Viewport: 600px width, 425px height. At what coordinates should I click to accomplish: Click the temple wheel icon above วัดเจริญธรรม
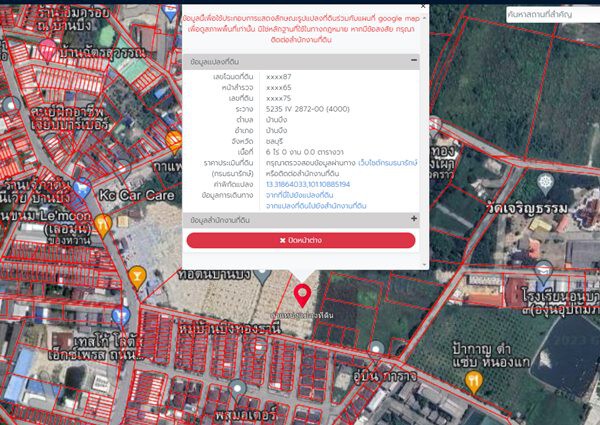[x=545, y=184]
